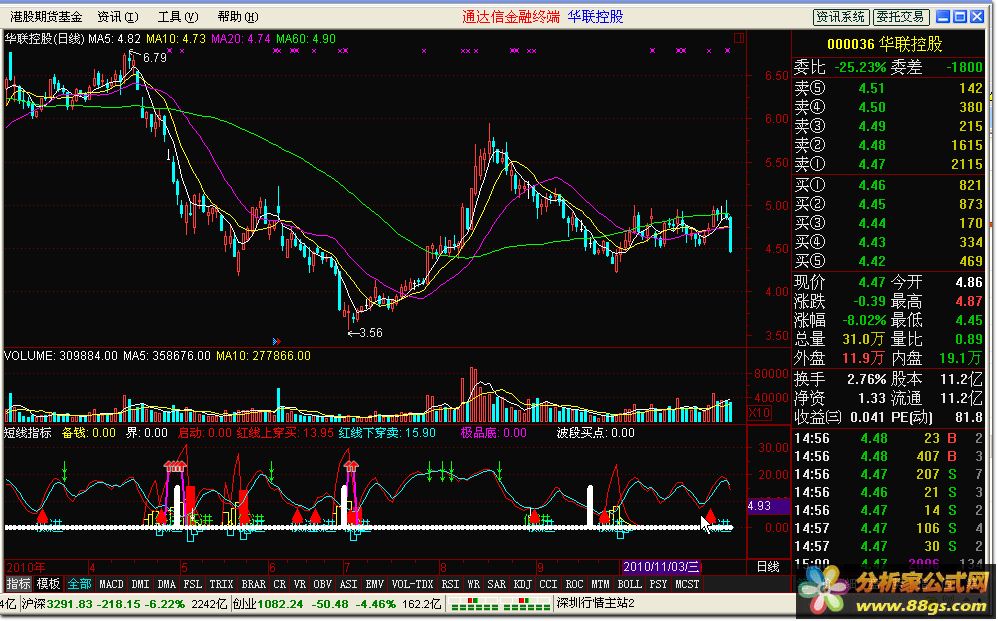
Task: Switch to the MTM indicator
Action: click(x=600, y=584)
